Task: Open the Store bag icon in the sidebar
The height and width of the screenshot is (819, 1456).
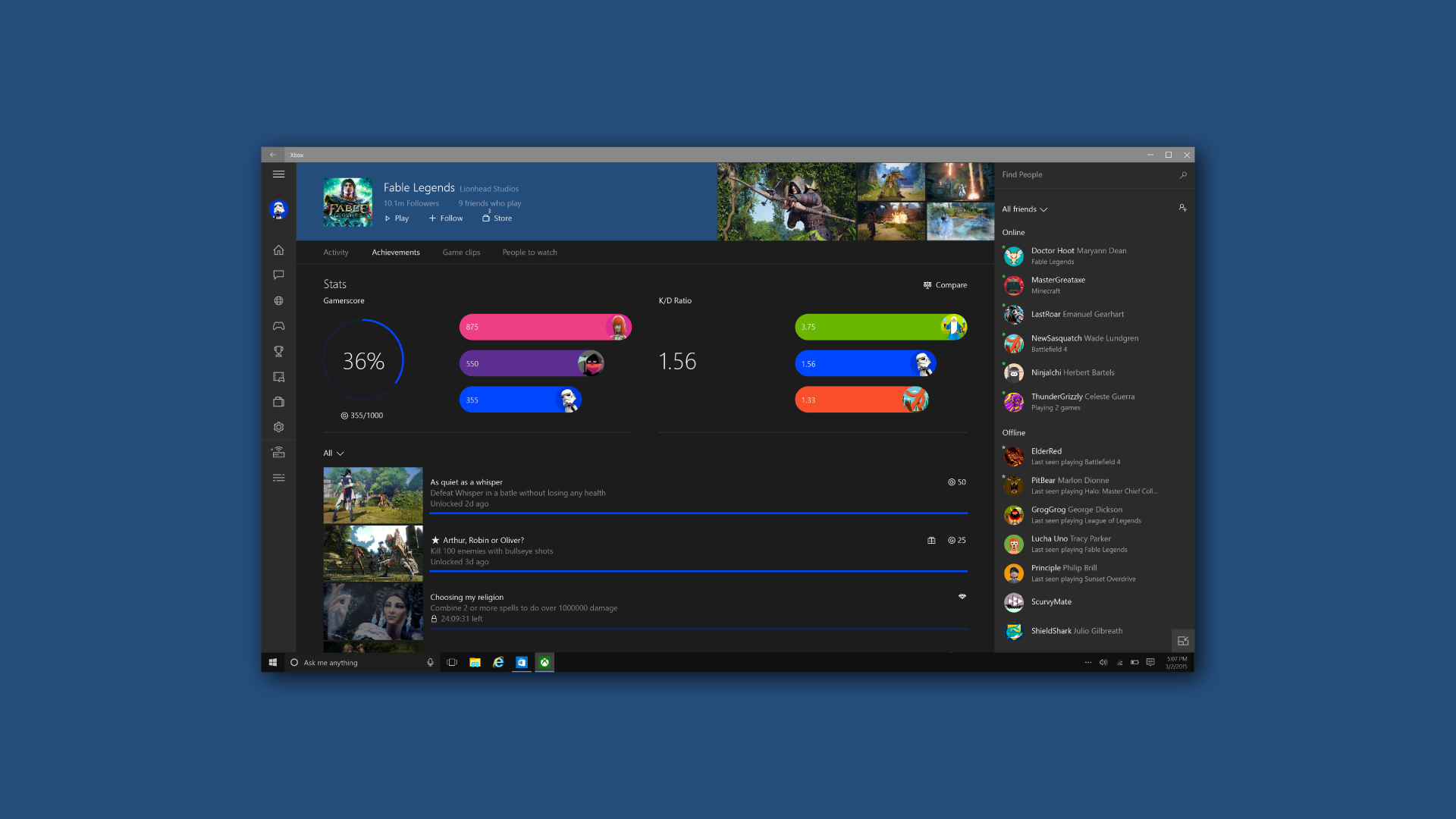Action: pos(278,402)
